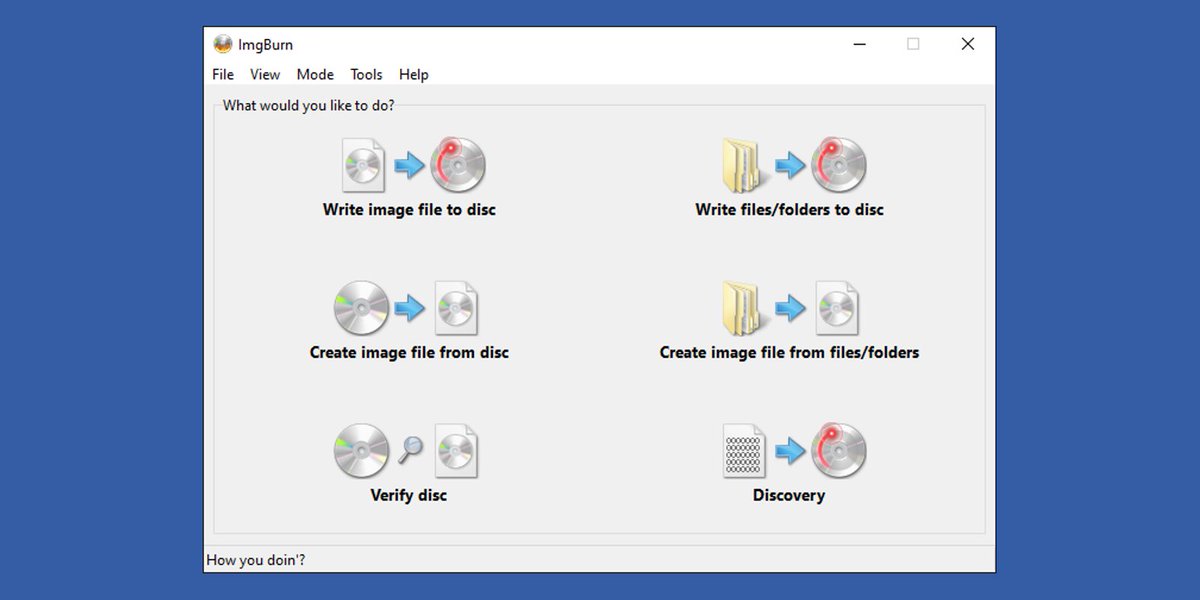Click the red disc above Write files/folders to disc
1200x600 pixels.
[838, 165]
